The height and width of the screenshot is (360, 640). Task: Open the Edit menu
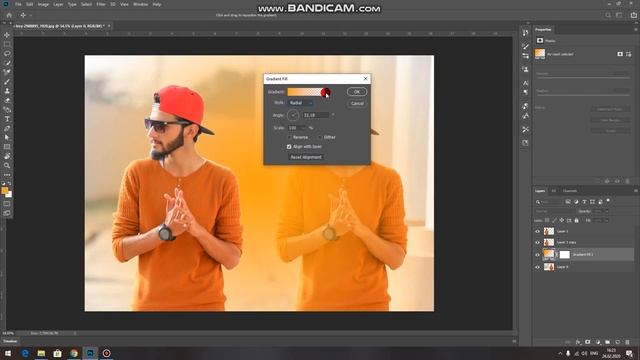coord(30,4)
